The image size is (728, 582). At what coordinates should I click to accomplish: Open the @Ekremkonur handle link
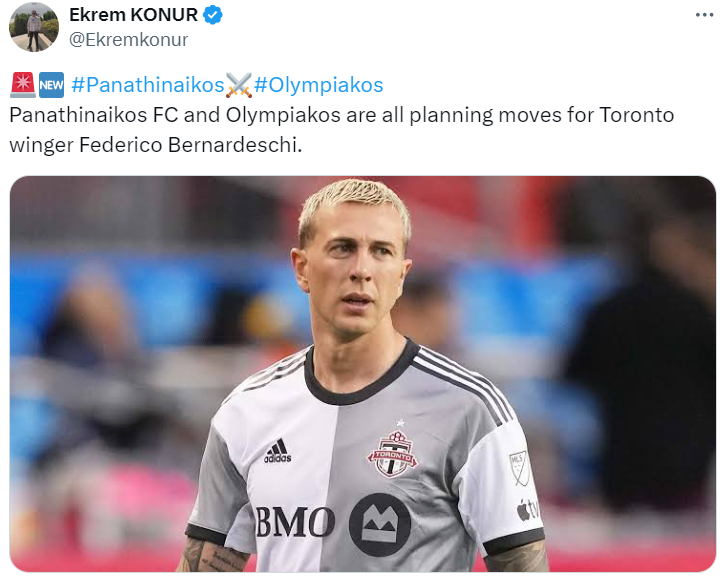click(129, 40)
